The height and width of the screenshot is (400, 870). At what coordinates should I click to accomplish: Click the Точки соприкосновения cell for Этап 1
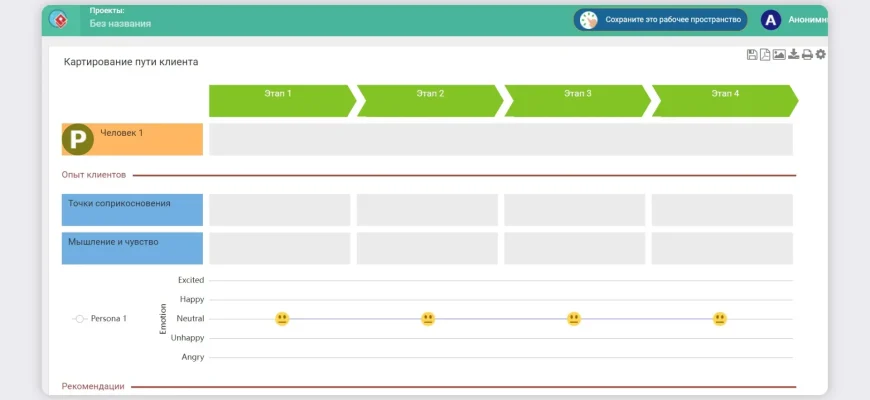279,210
